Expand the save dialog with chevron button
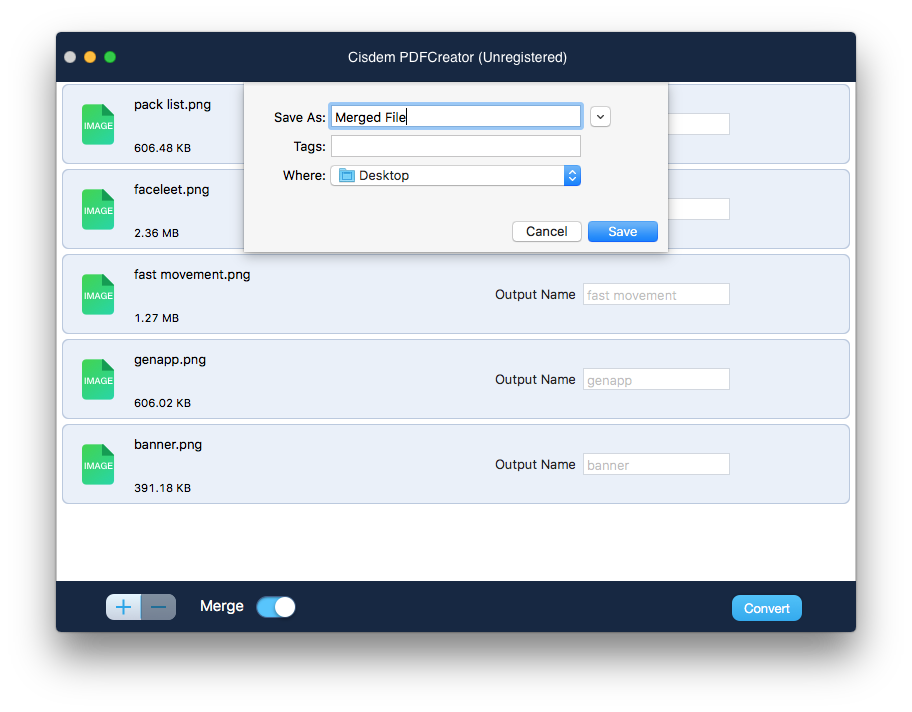 [x=600, y=117]
